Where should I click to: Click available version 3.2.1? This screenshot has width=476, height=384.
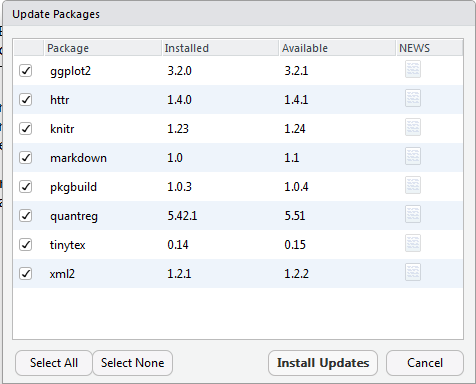click(x=296, y=71)
